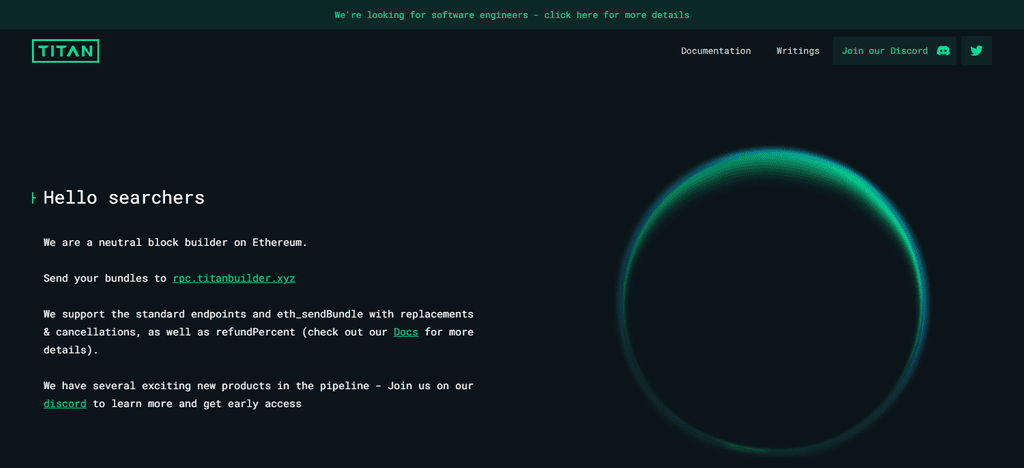1024x468 pixels.
Task: Click the software engineers hiring banner
Action: click(512, 14)
